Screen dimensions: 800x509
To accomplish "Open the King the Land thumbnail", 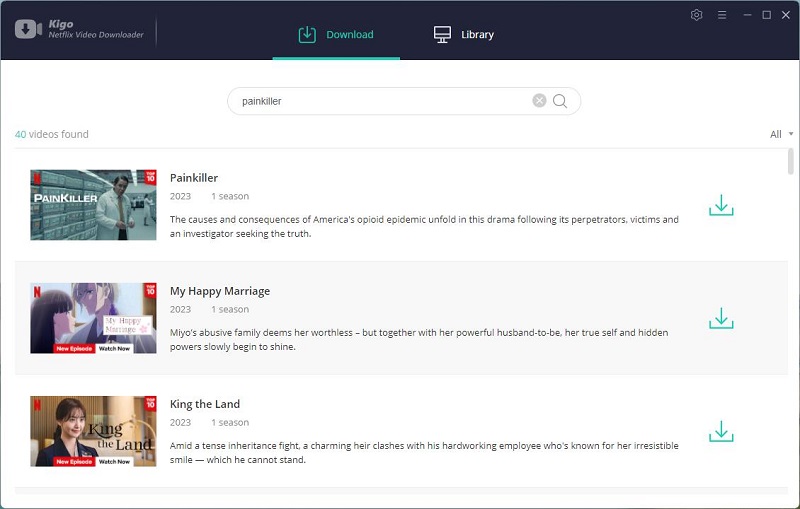I will tap(93, 431).
